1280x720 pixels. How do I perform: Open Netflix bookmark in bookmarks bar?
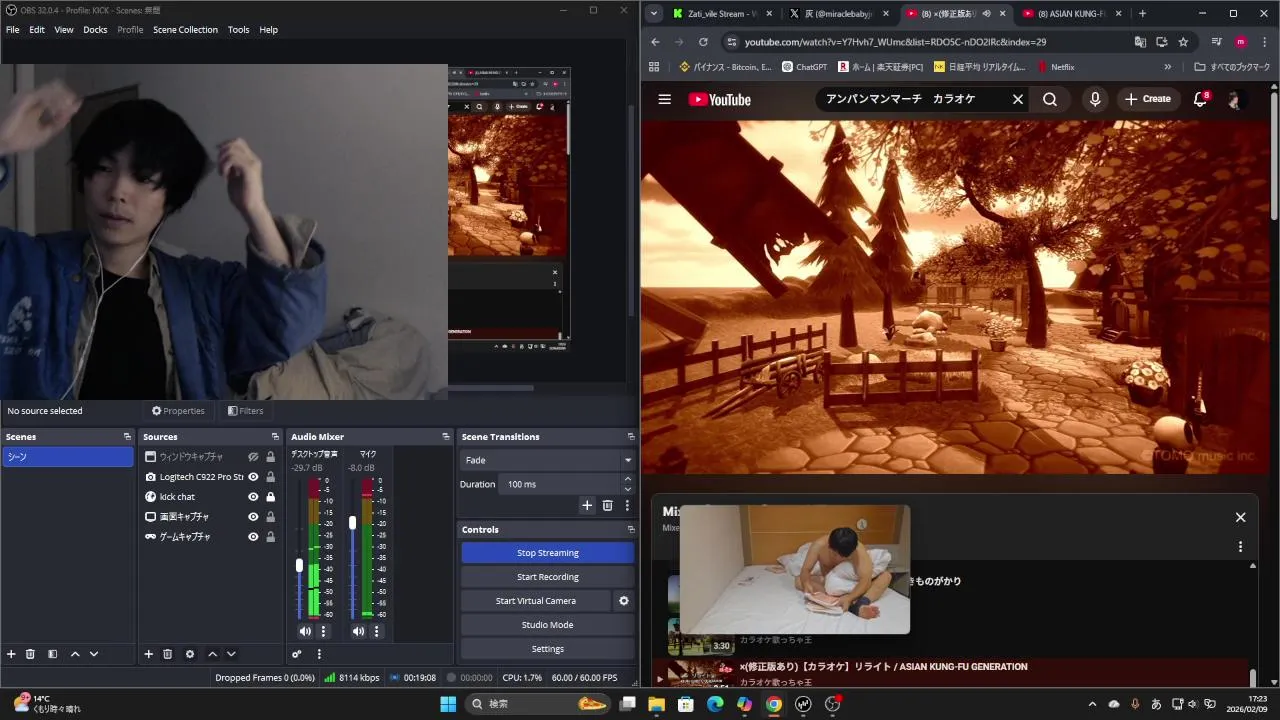(x=1056, y=67)
